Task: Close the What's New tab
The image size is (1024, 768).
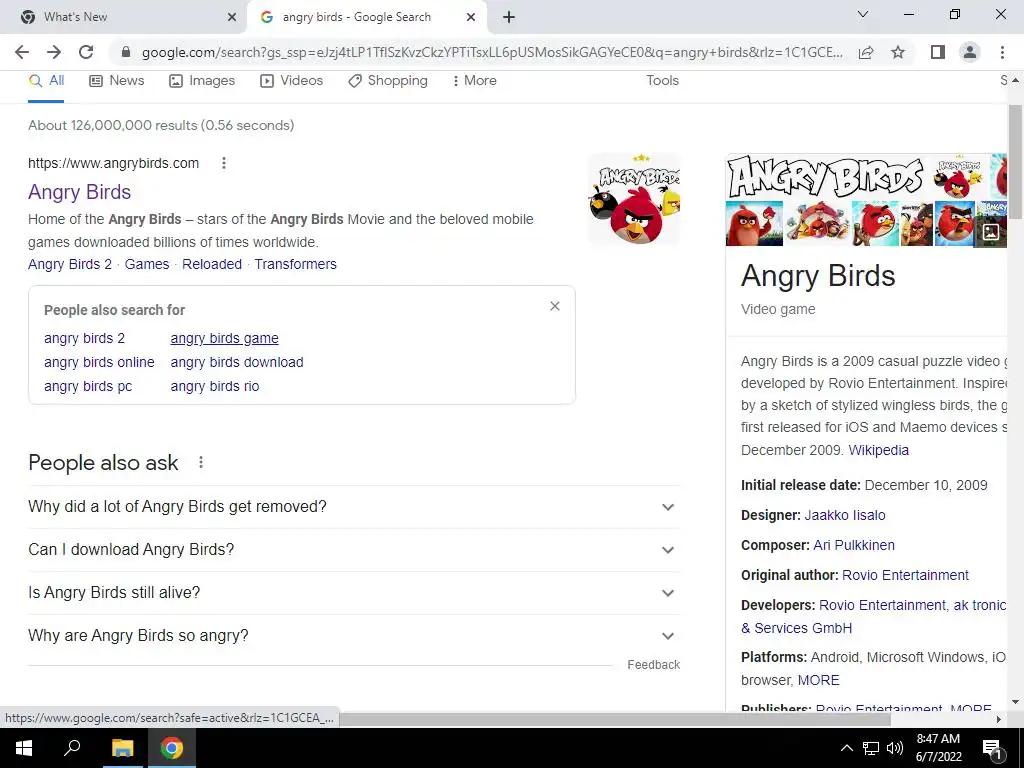Action: (x=232, y=17)
